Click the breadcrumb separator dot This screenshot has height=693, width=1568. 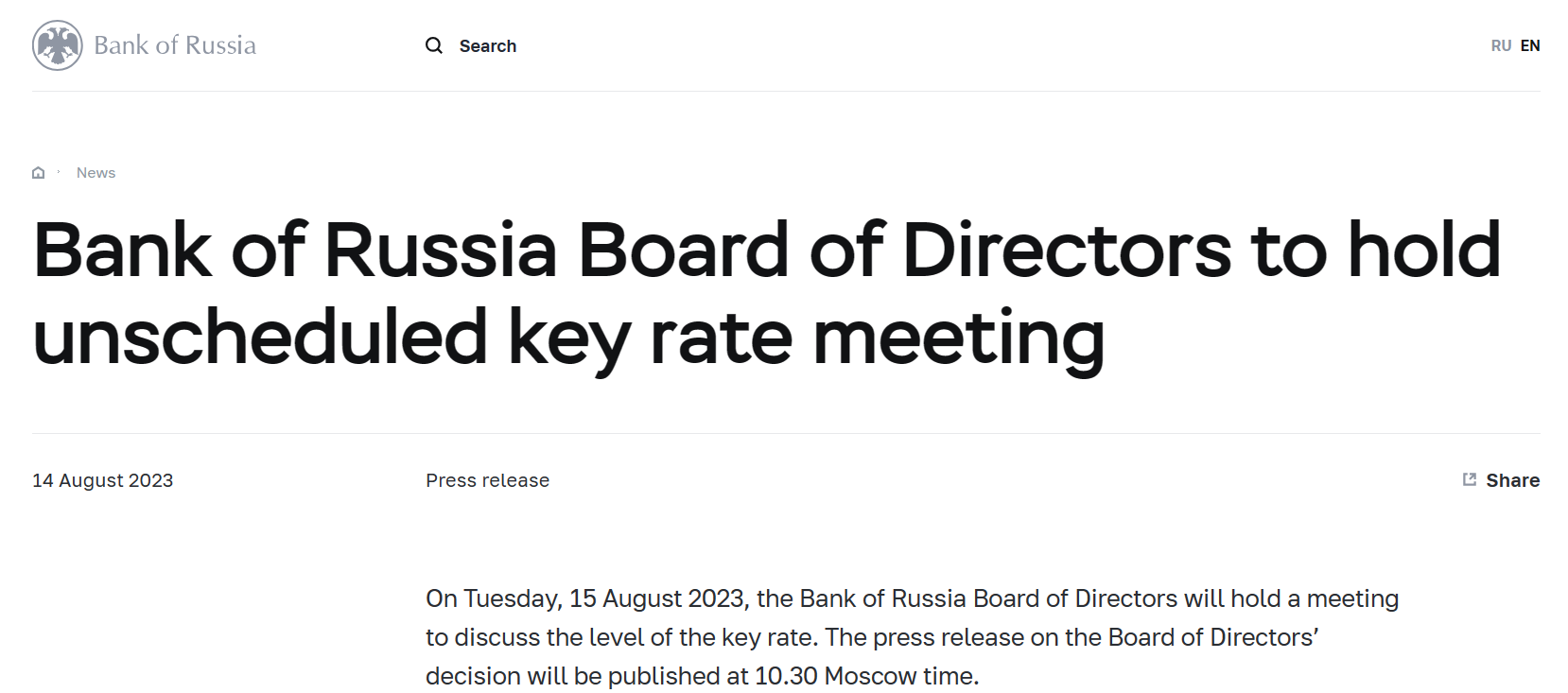pyautogui.click(x=59, y=171)
